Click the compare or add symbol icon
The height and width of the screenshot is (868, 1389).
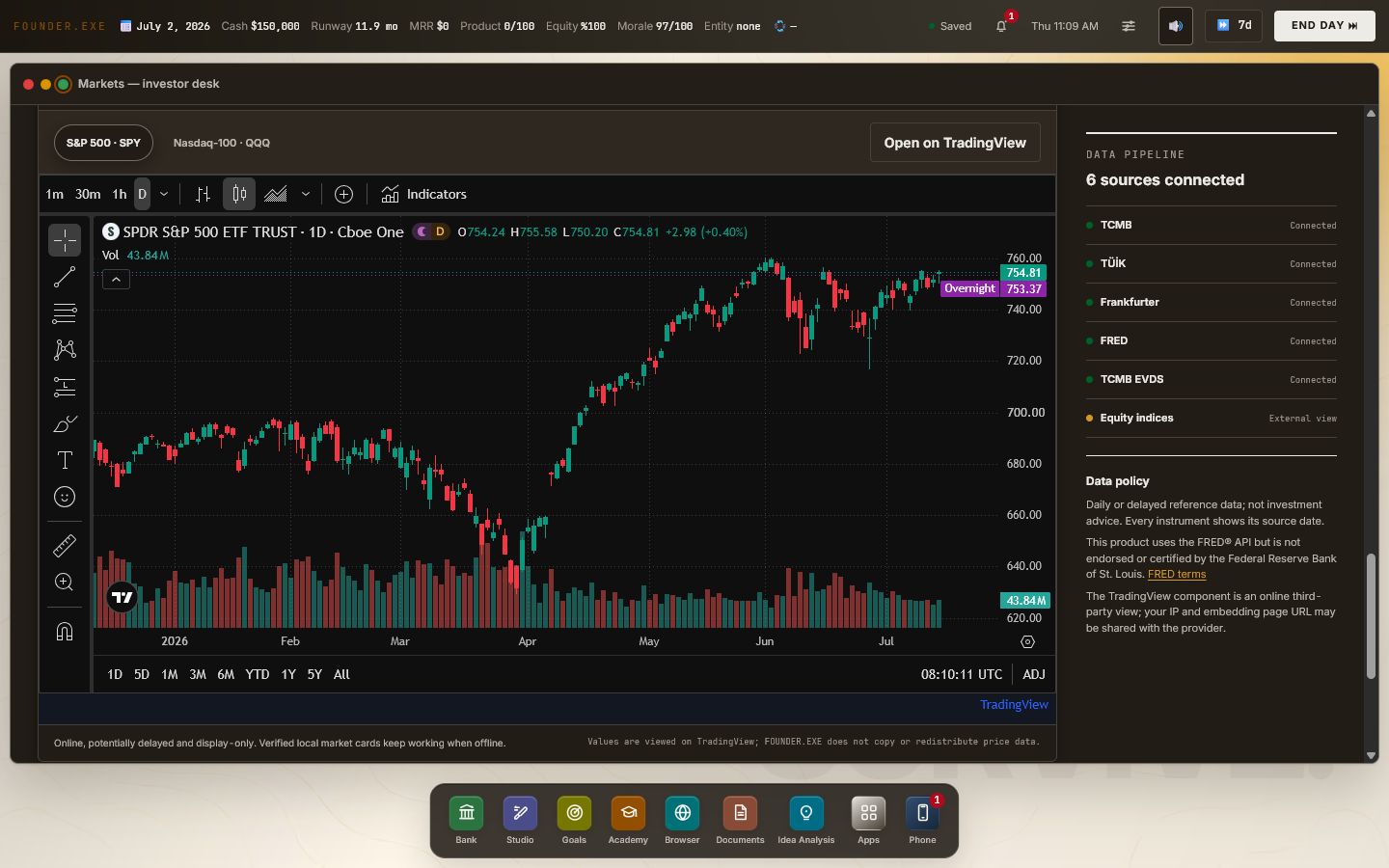[x=343, y=194]
